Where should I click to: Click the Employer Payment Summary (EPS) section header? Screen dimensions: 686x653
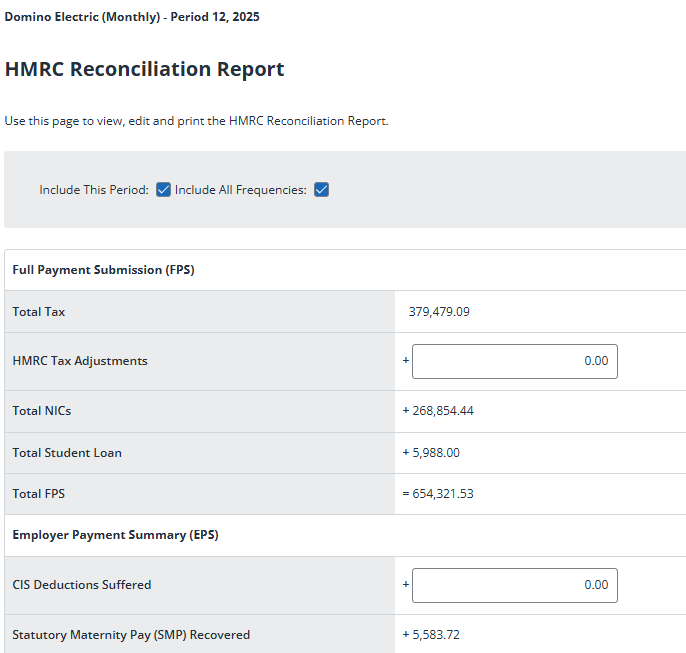pos(115,535)
